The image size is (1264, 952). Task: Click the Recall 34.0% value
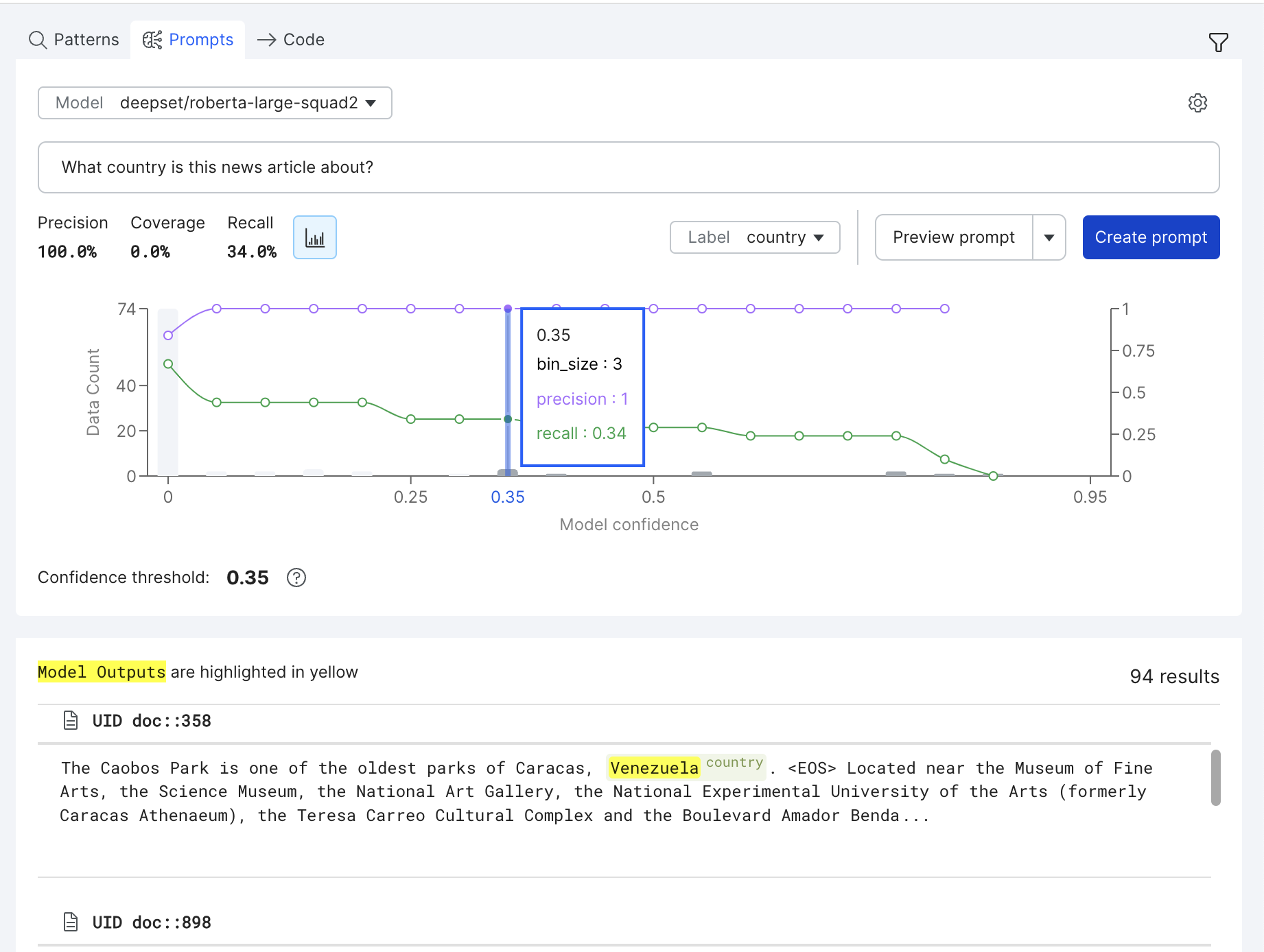tap(252, 252)
